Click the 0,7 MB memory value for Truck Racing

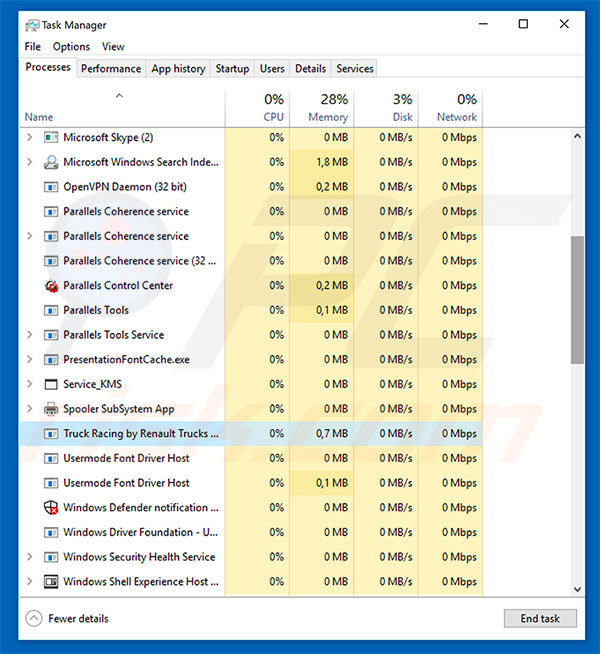[332, 434]
